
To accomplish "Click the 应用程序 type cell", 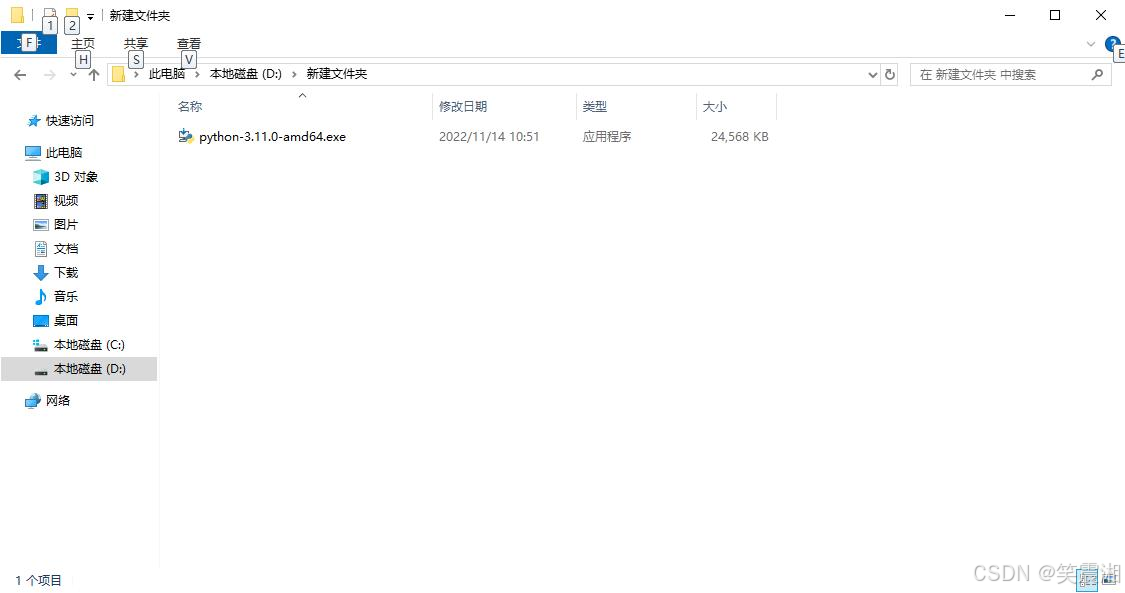I will point(607,136).
